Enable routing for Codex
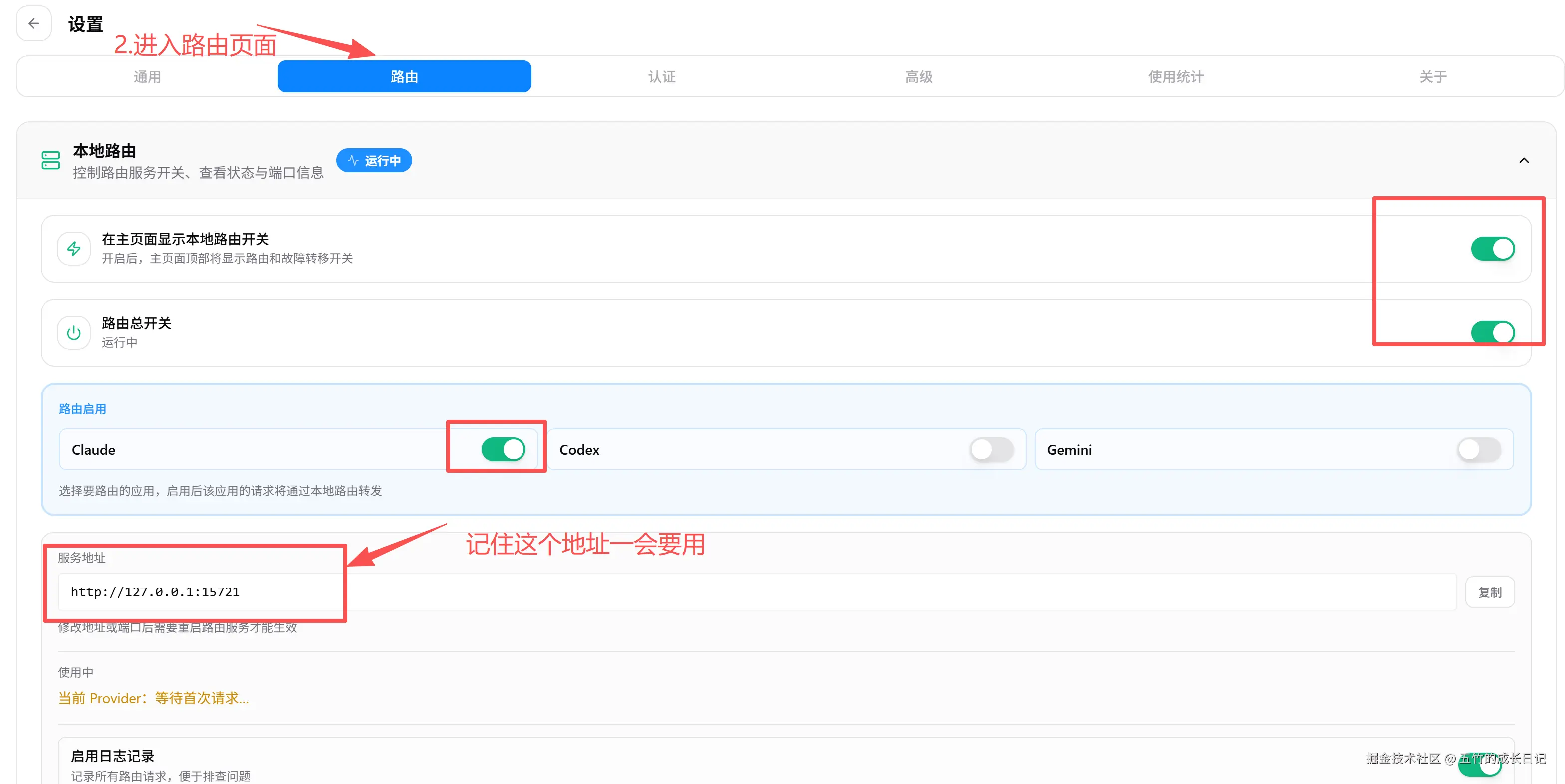1565x784 pixels. [x=992, y=449]
